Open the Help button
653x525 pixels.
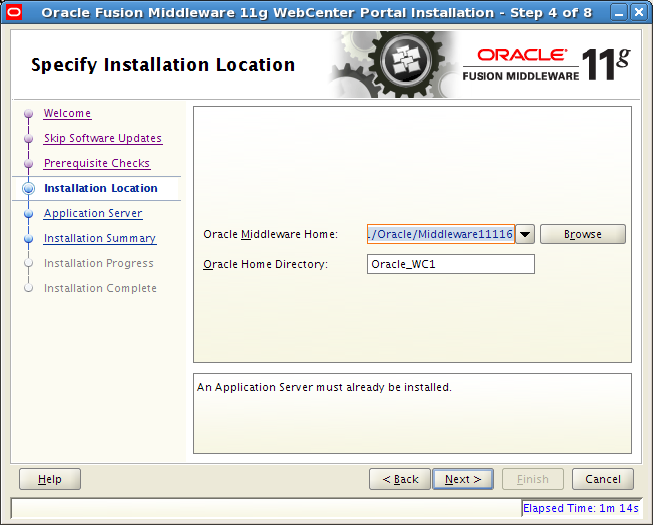pyautogui.click(x=50, y=479)
